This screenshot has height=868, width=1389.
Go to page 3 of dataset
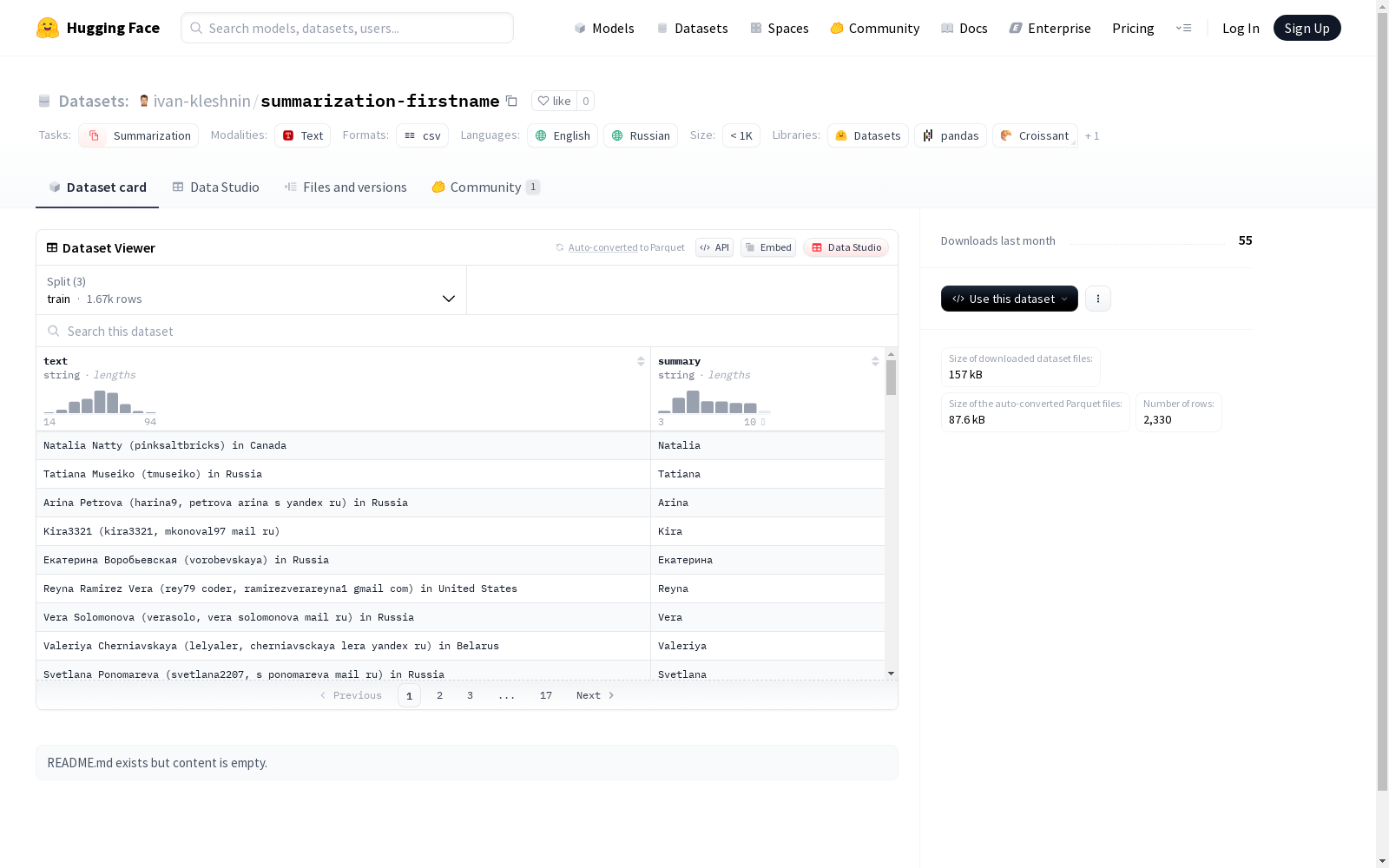pos(470,695)
